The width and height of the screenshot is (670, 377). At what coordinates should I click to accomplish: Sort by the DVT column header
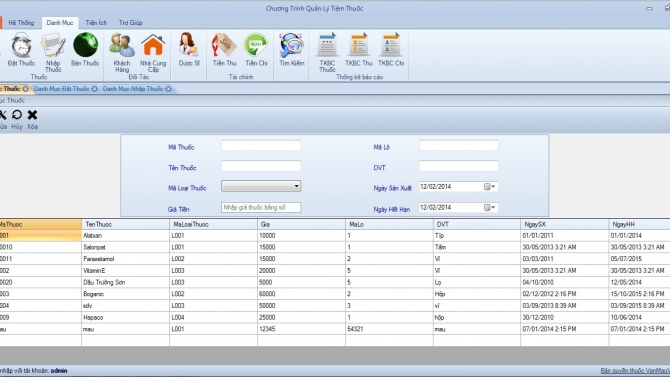(477, 224)
